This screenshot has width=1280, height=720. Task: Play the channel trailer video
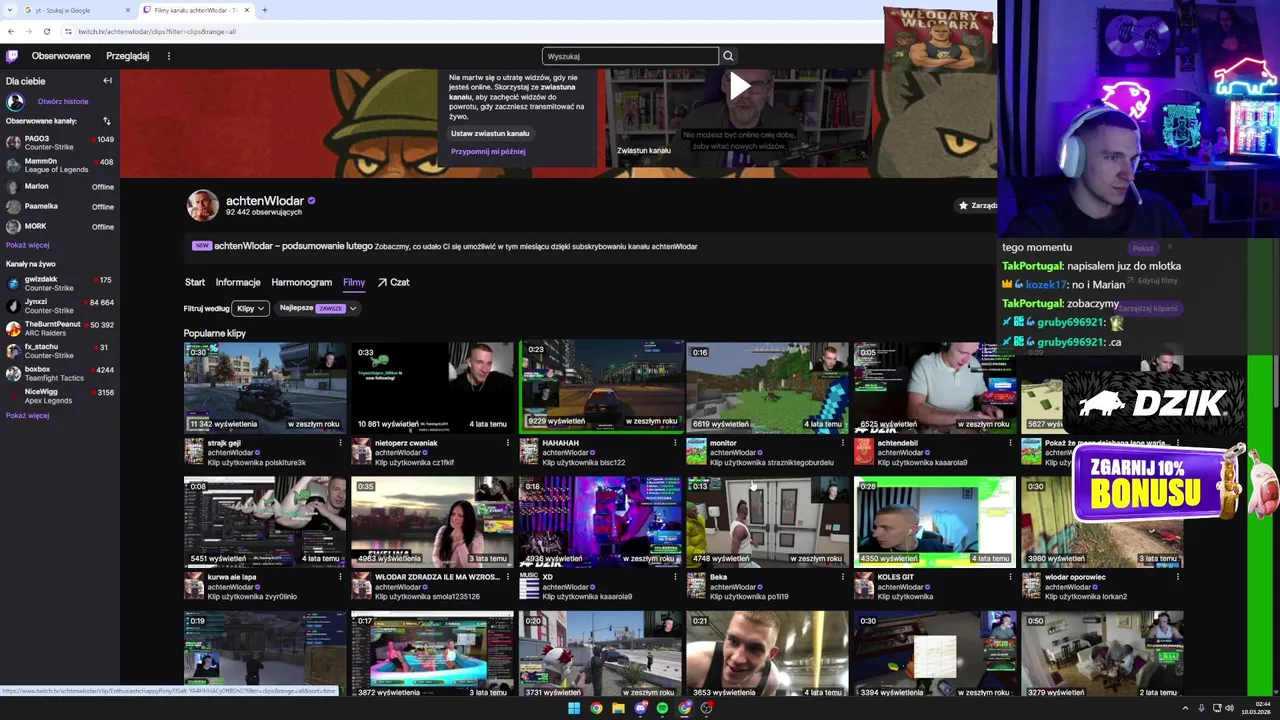(739, 86)
